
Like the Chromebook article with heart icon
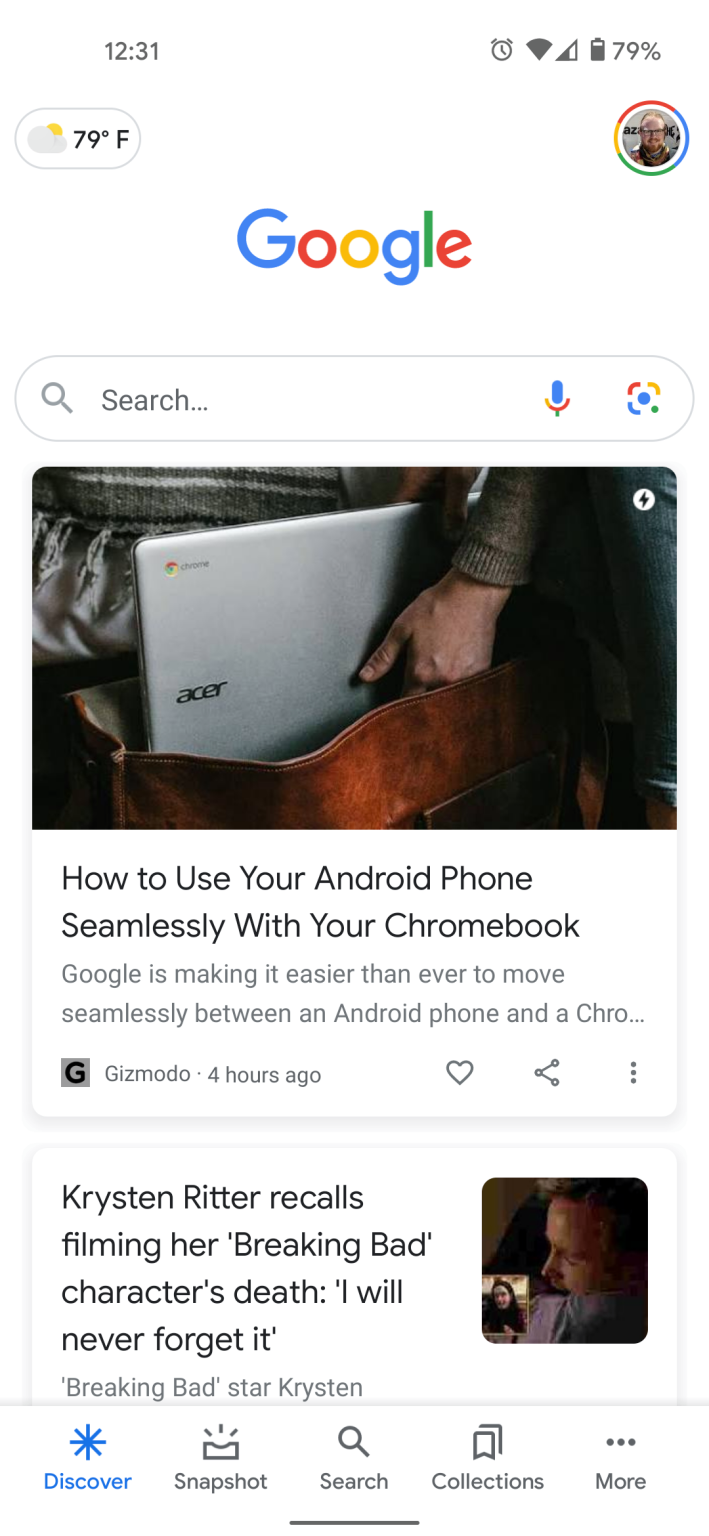pyautogui.click(x=459, y=1073)
